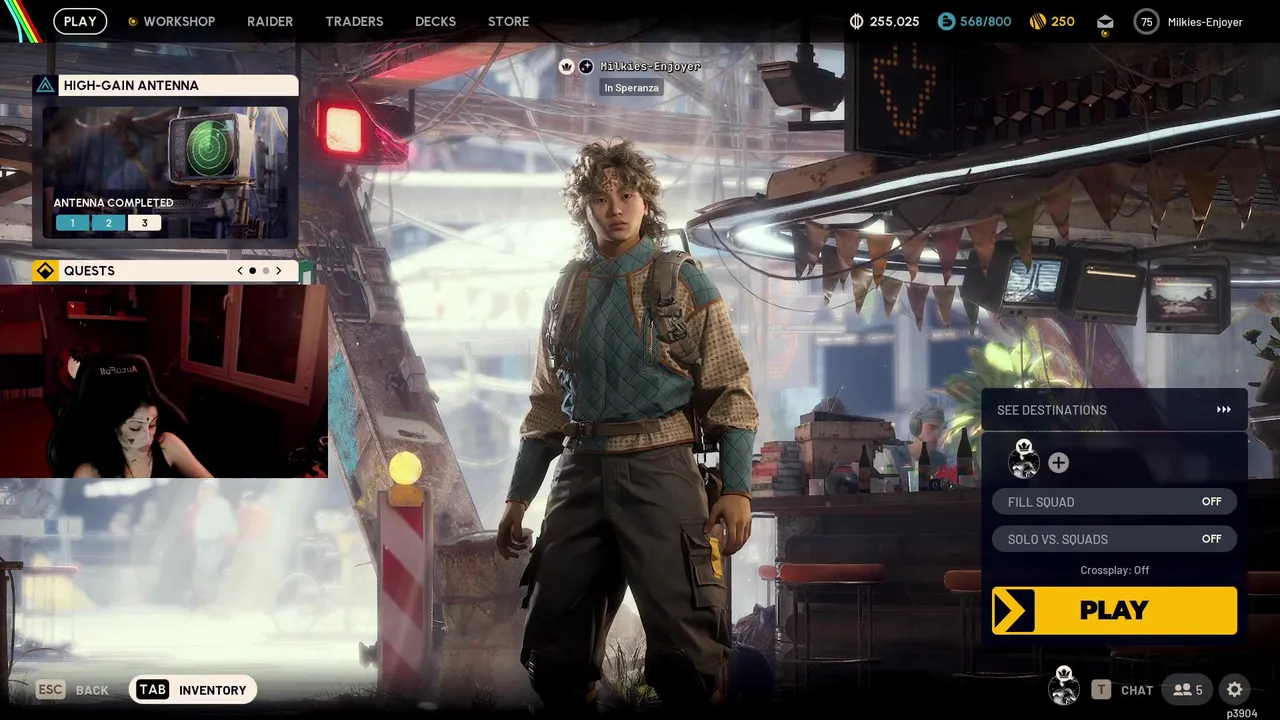Click the ANTENNA COMPLETED label

pyautogui.click(x=113, y=202)
